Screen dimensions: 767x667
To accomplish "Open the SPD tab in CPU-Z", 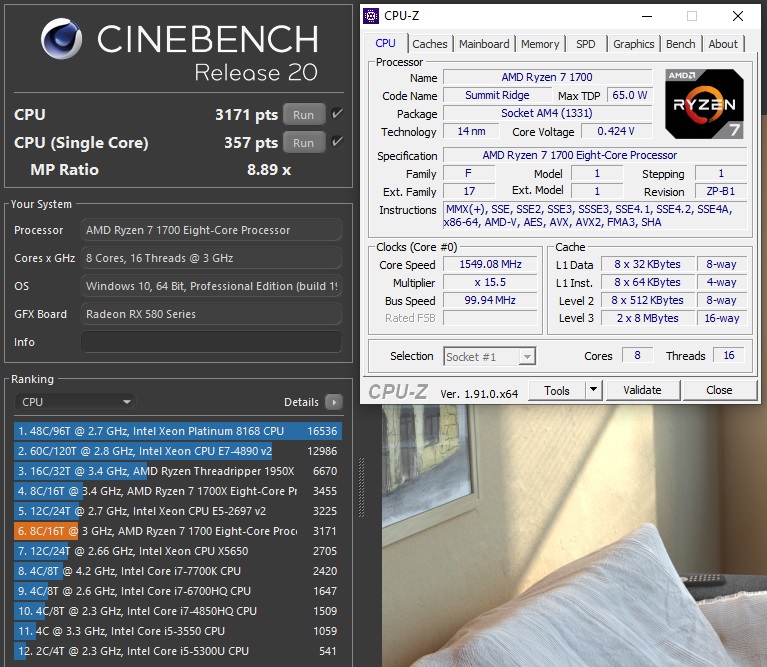I will [586, 44].
